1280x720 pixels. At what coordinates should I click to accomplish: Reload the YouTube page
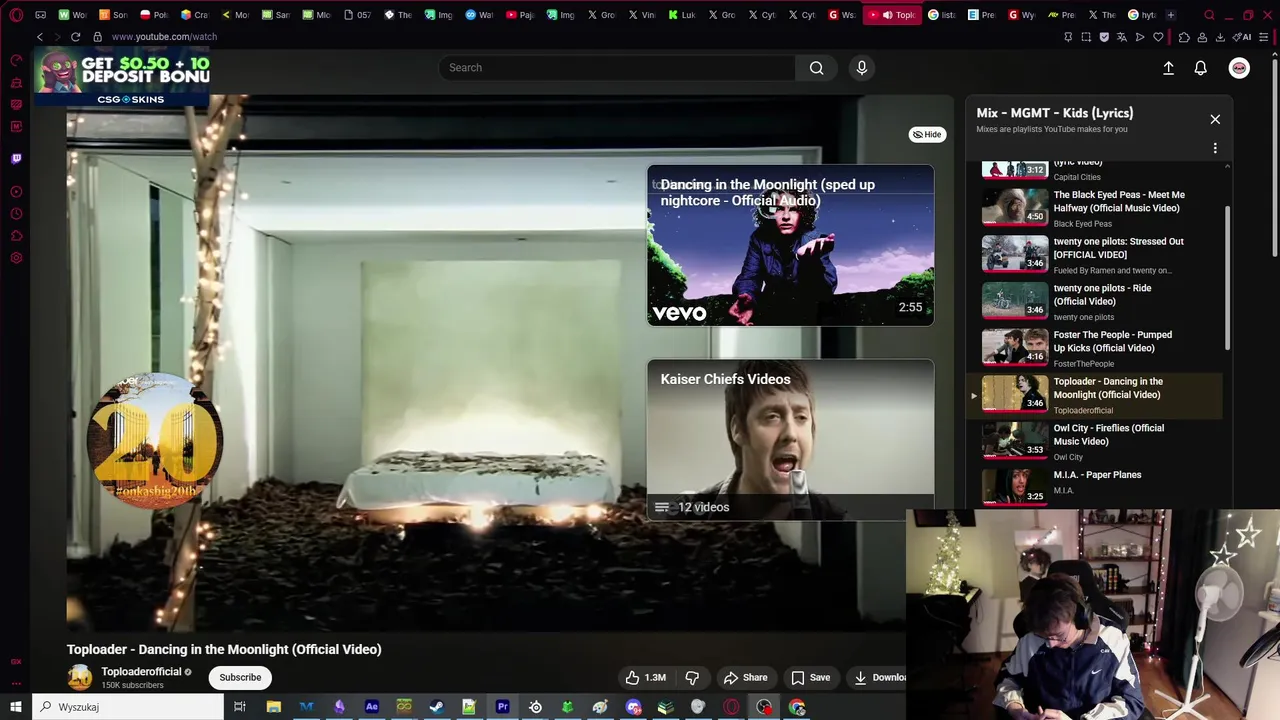tap(75, 37)
